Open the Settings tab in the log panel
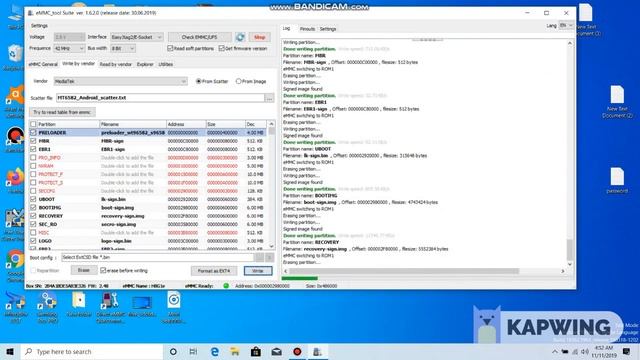The width and height of the screenshot is (640, 360). click(x=328, y=29)
